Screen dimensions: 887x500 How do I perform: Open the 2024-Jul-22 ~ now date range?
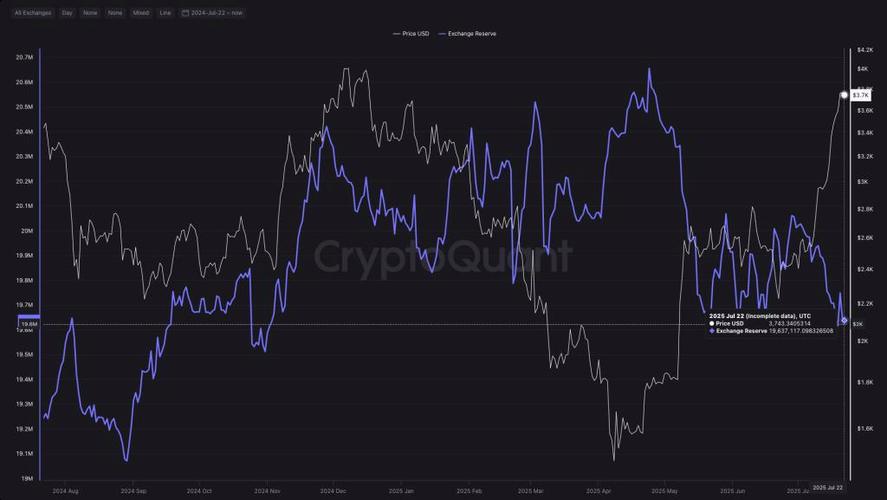tap(217, 13)
